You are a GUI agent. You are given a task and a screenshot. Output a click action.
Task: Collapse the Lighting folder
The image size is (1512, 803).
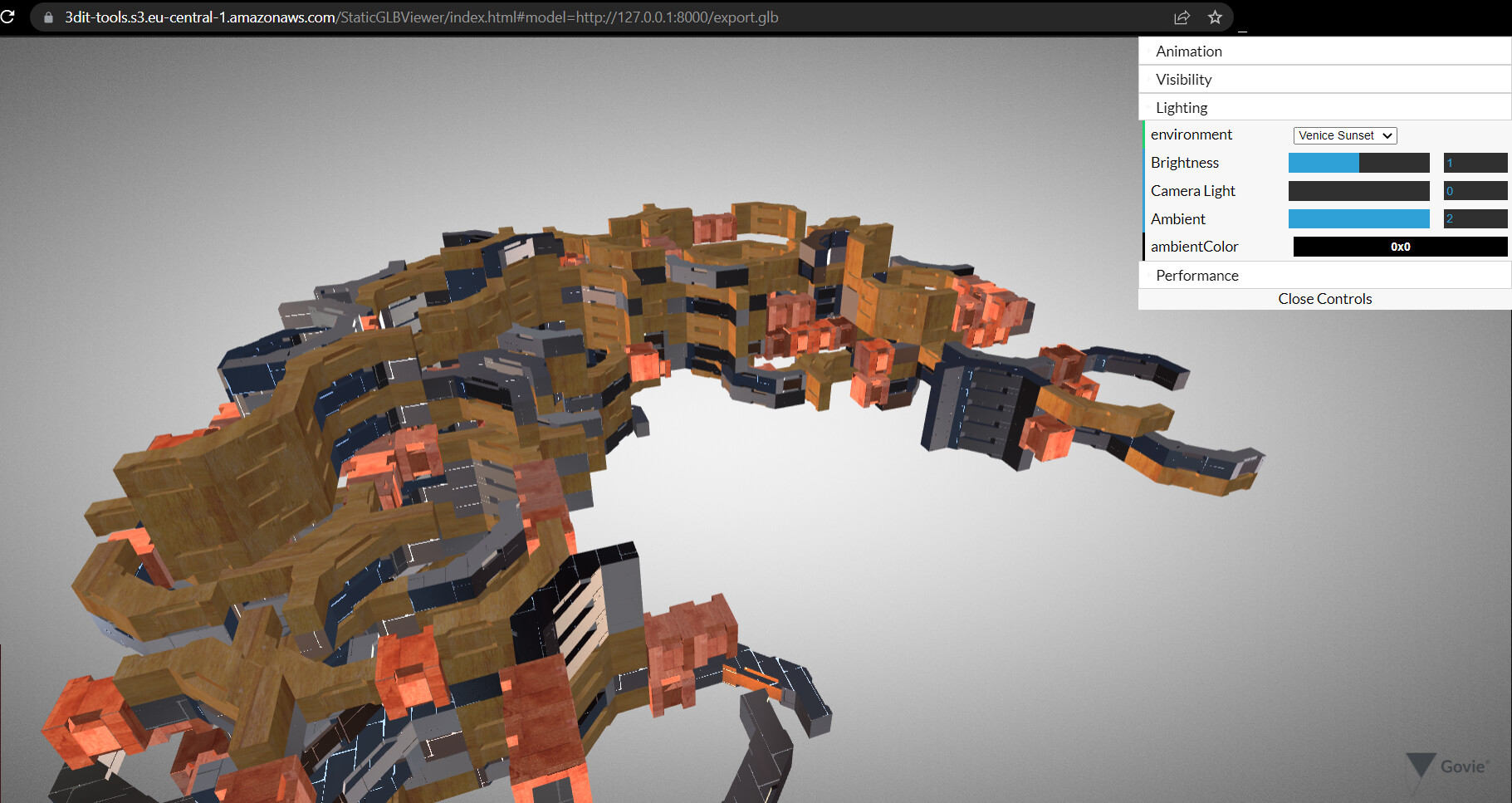click(1324, 108)
